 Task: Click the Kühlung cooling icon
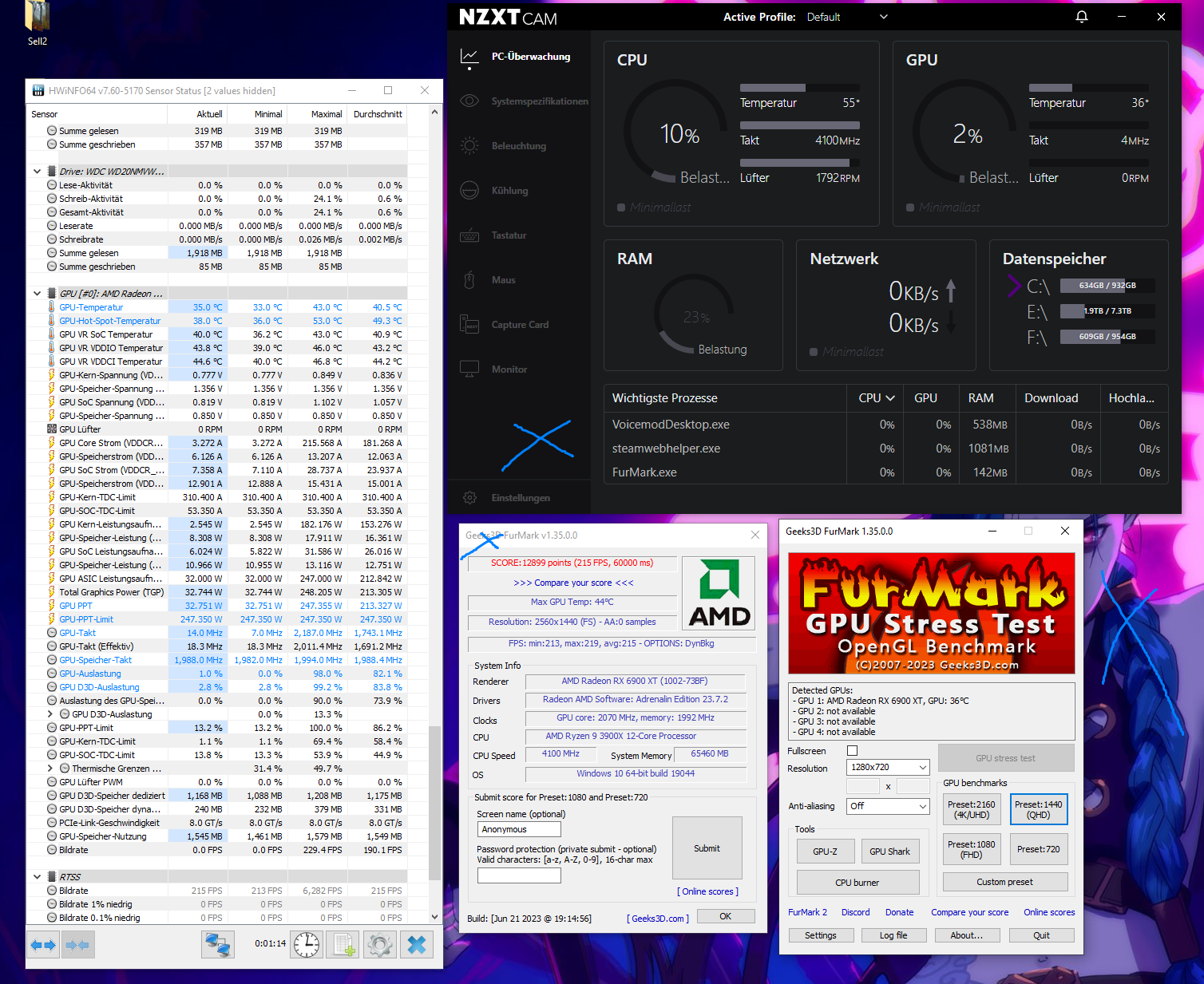(x=469, y=191)
